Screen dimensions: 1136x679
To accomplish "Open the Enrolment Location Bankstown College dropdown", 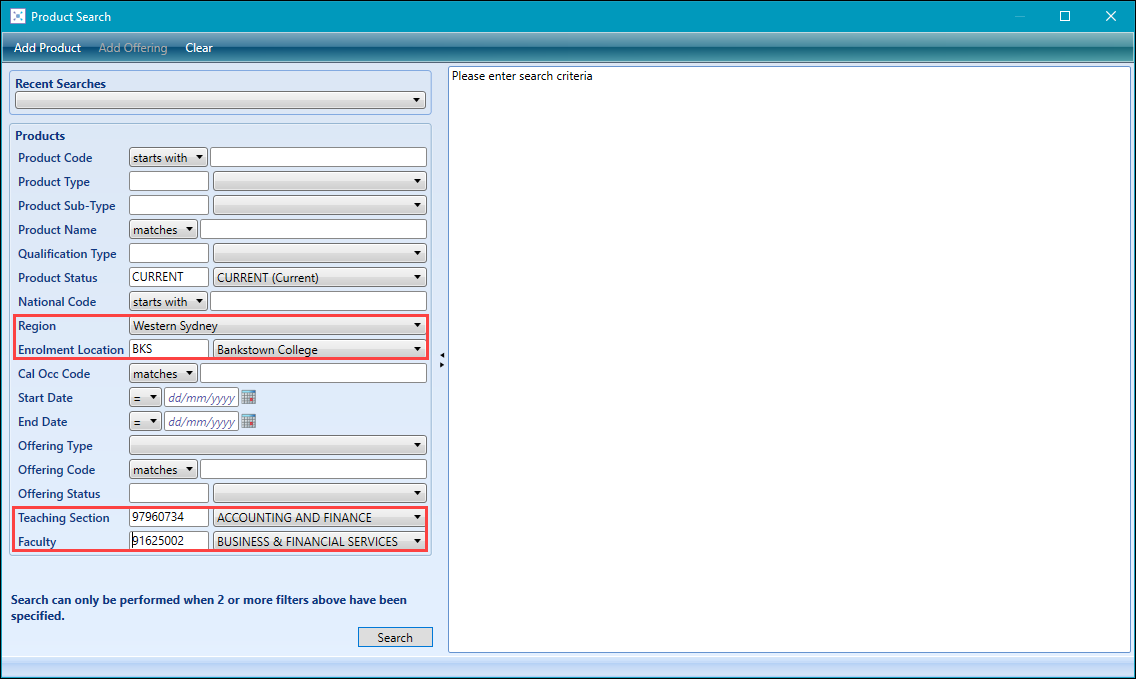I will [320, 349].
